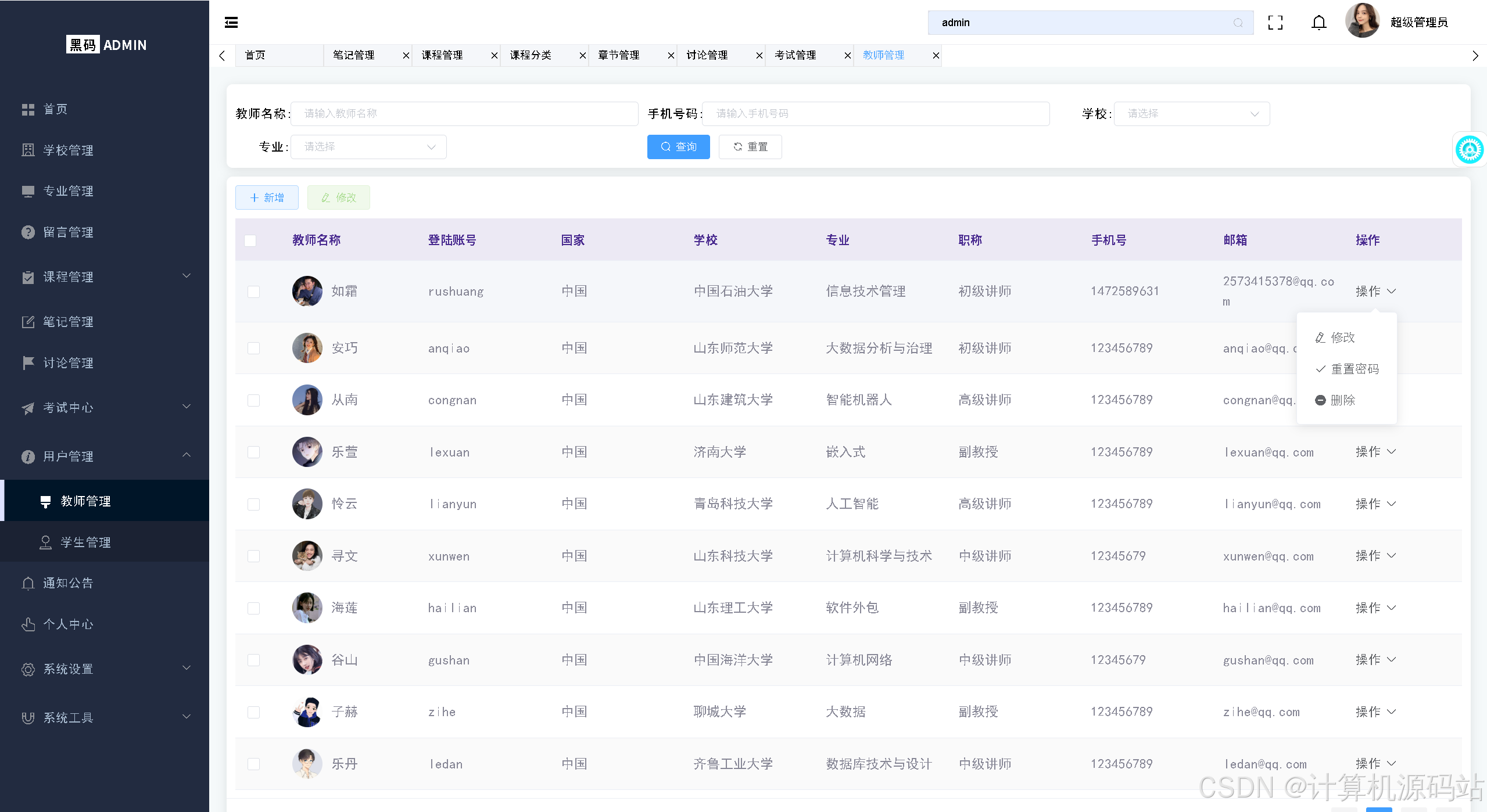Image resolution: width=1487 pixels, height=812 pixels.
Task: Check the row checkbox for teacher 安巧
Action: [x=253, y=348]
